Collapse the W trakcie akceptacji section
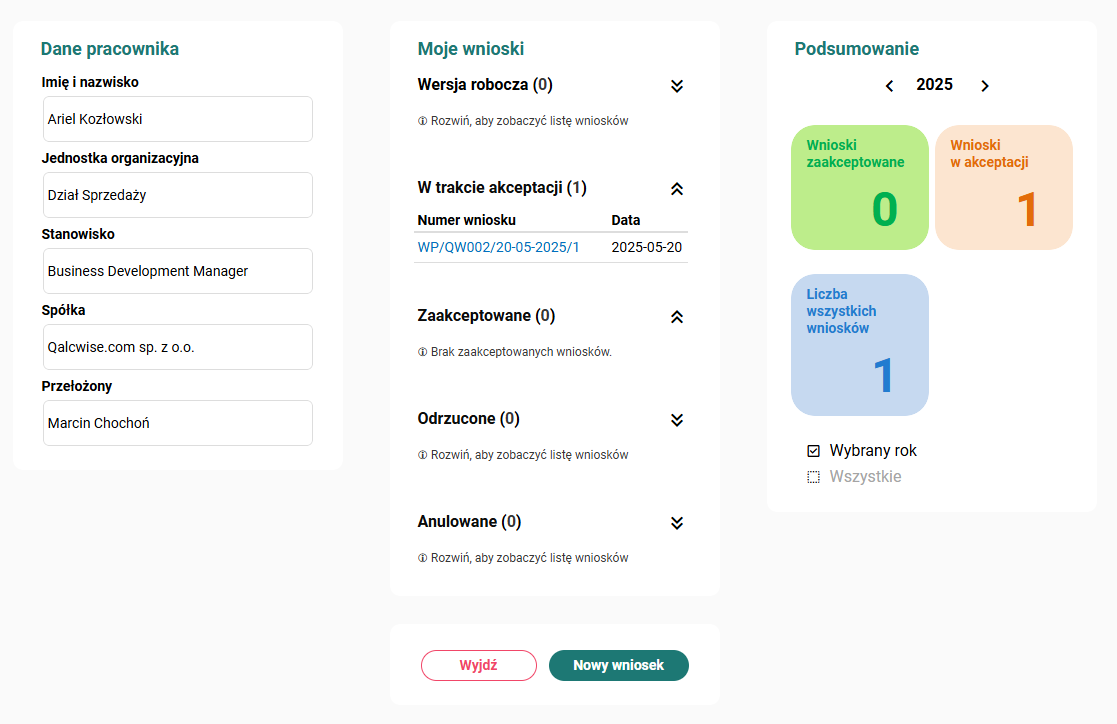This screenshot has width=1117, height=724. coord(677,188)
